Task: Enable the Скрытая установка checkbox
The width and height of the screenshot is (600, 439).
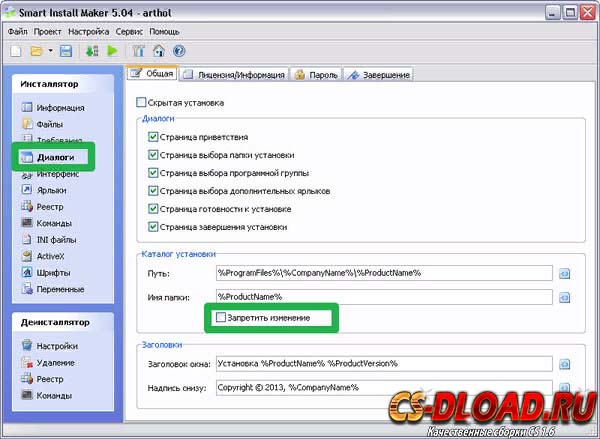Action: click(141, 103)
